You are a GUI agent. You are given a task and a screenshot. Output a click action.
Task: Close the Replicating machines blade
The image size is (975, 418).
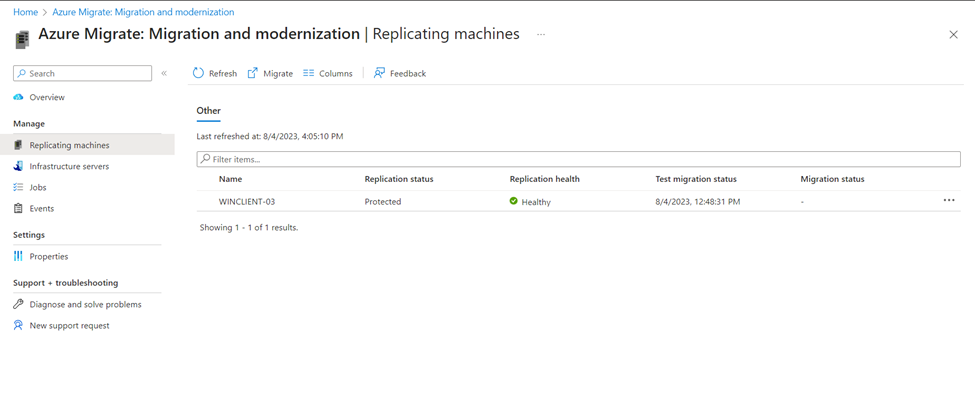pyautogui.click(x=953, y=35)
